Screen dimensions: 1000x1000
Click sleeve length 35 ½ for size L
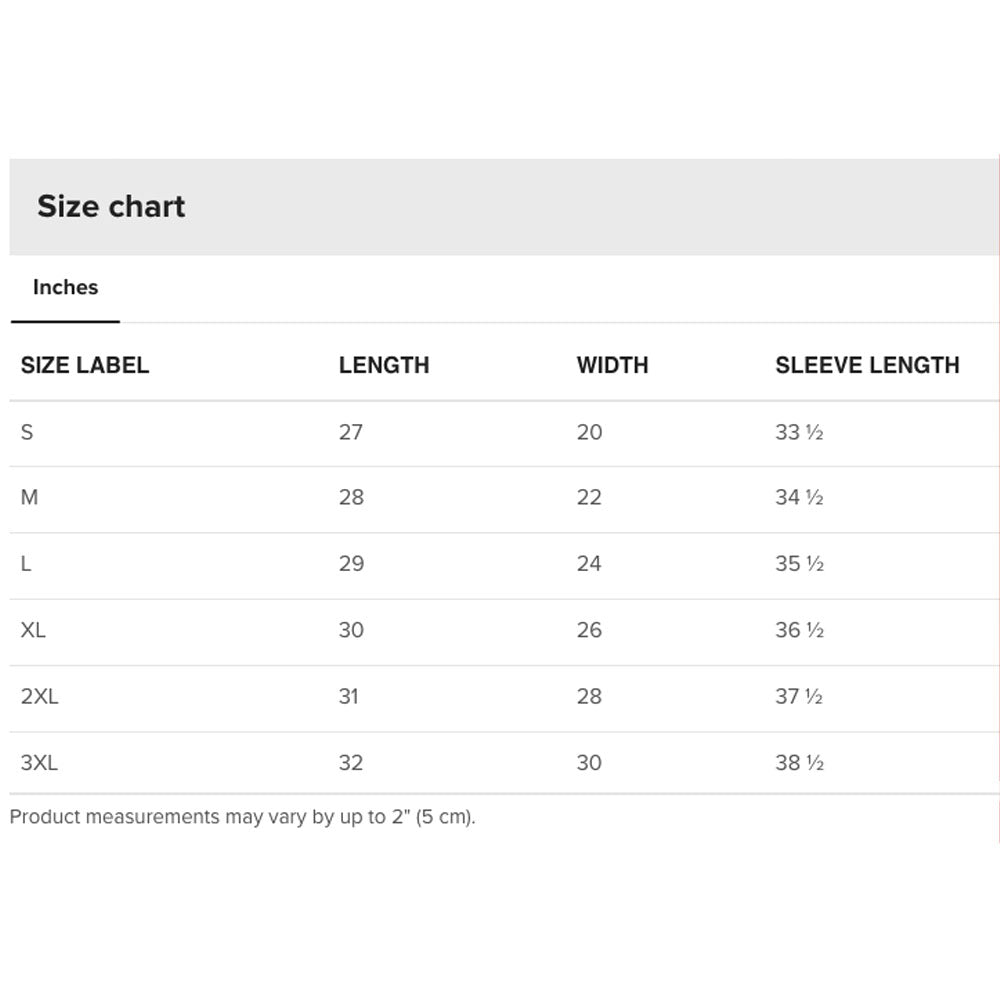tap(799, 564)
